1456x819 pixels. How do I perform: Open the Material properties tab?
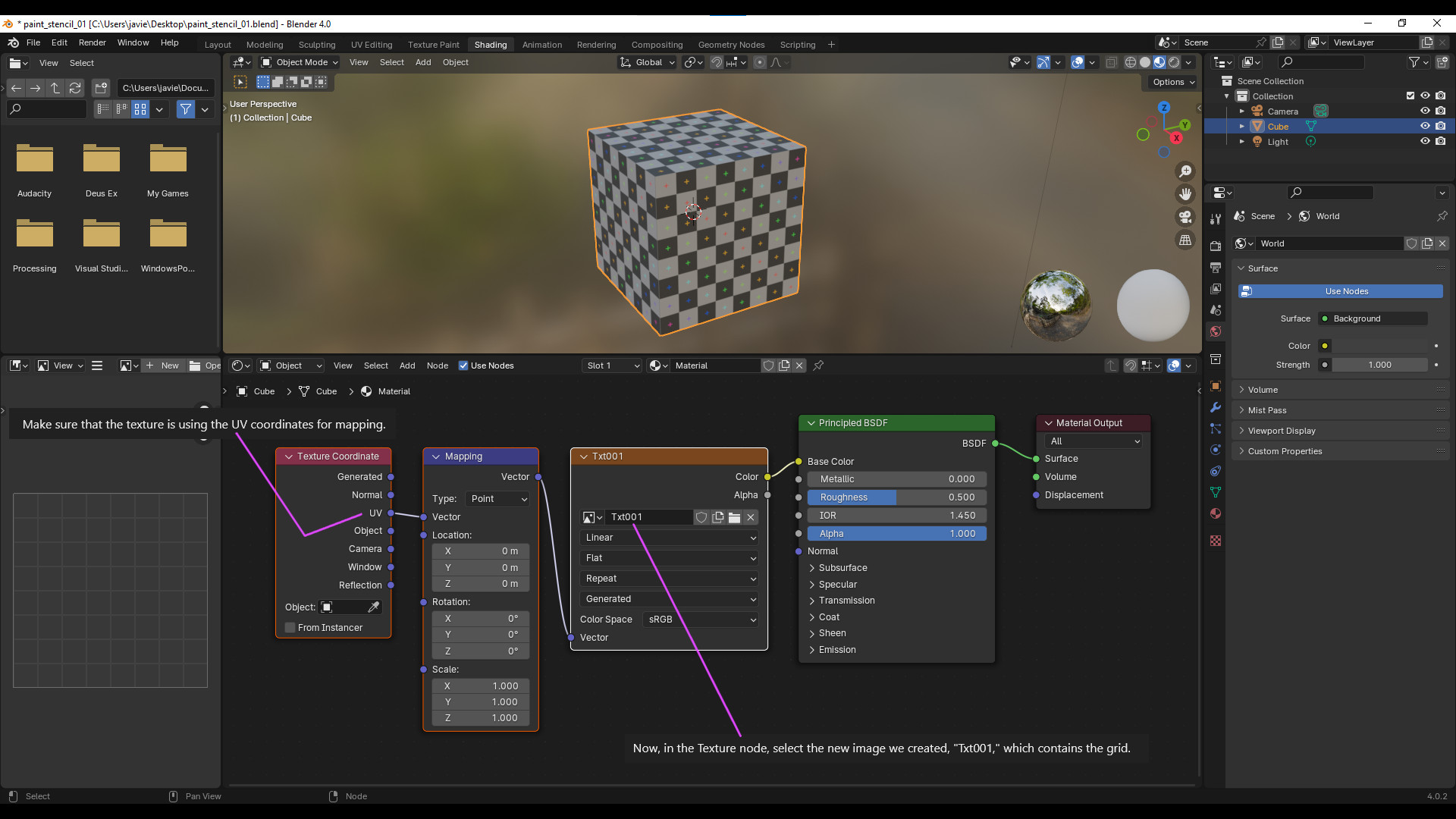(x=1216, y=513)
